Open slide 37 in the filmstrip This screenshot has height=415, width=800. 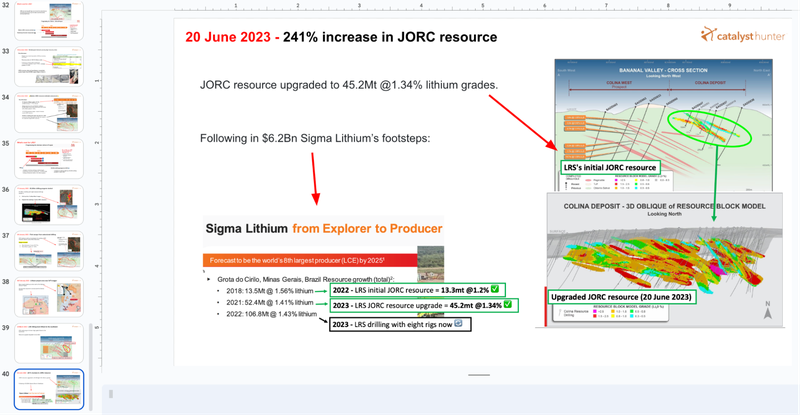point(49,251)
